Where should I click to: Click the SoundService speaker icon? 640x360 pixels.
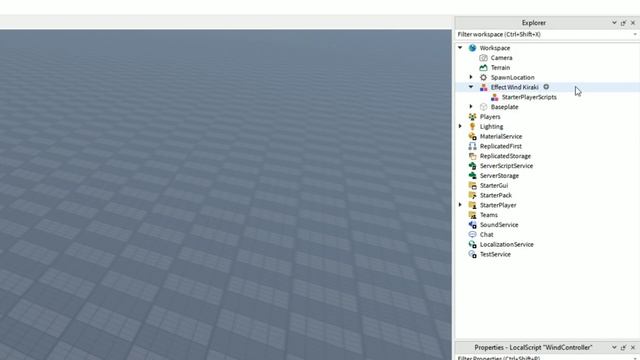click(472, 224)
